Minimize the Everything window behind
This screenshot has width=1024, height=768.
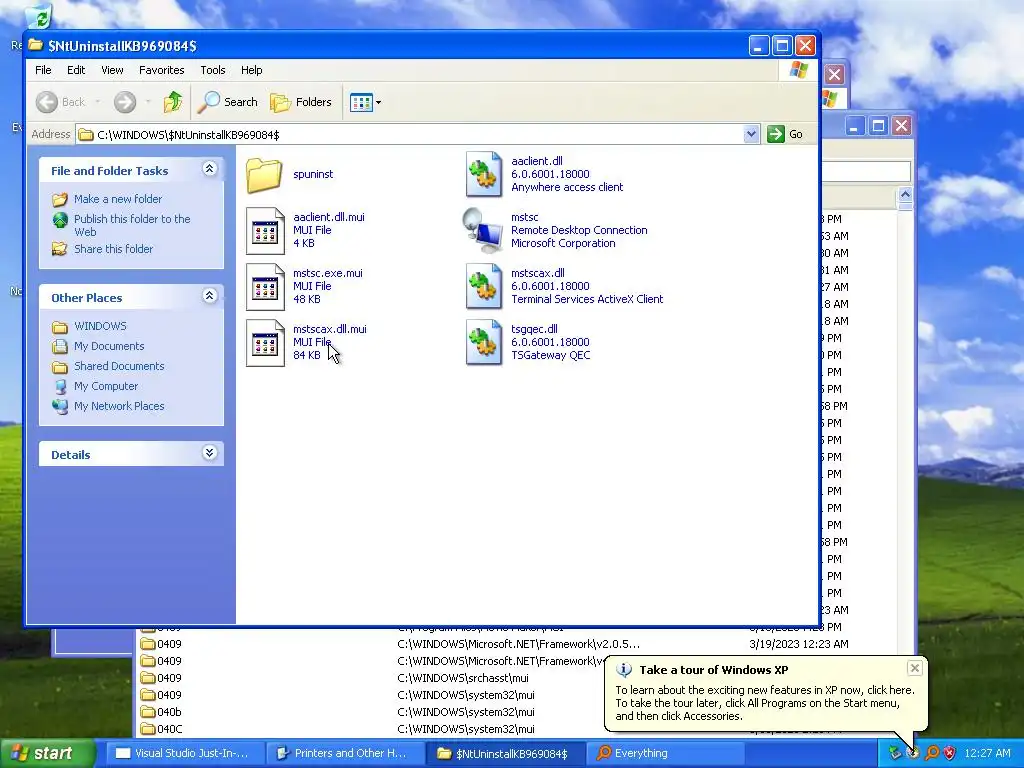(855, 125)
